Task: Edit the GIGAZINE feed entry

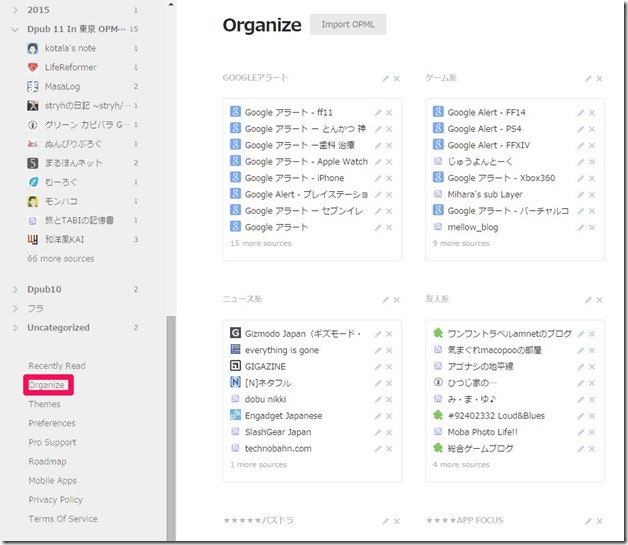Action: coord(378,367)
